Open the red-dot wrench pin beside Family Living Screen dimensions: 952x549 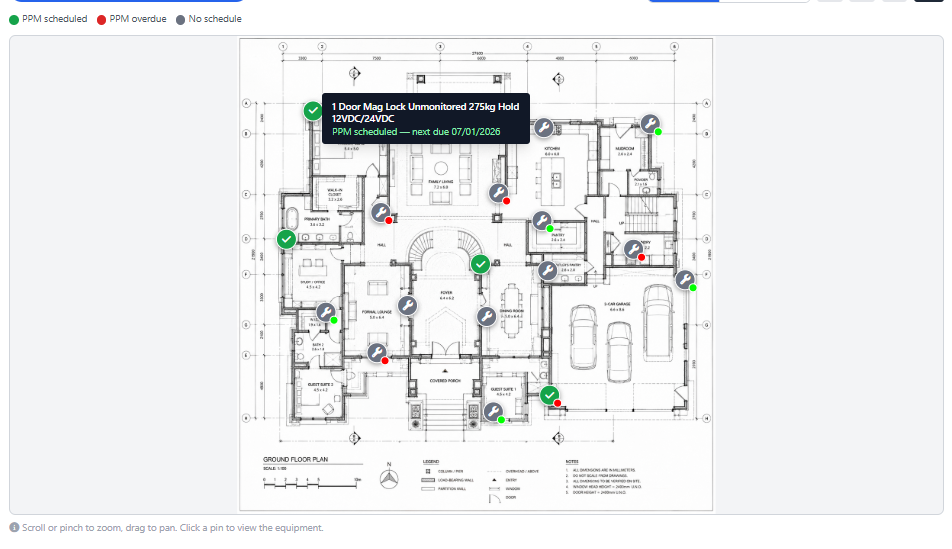[x=499, y=194]
